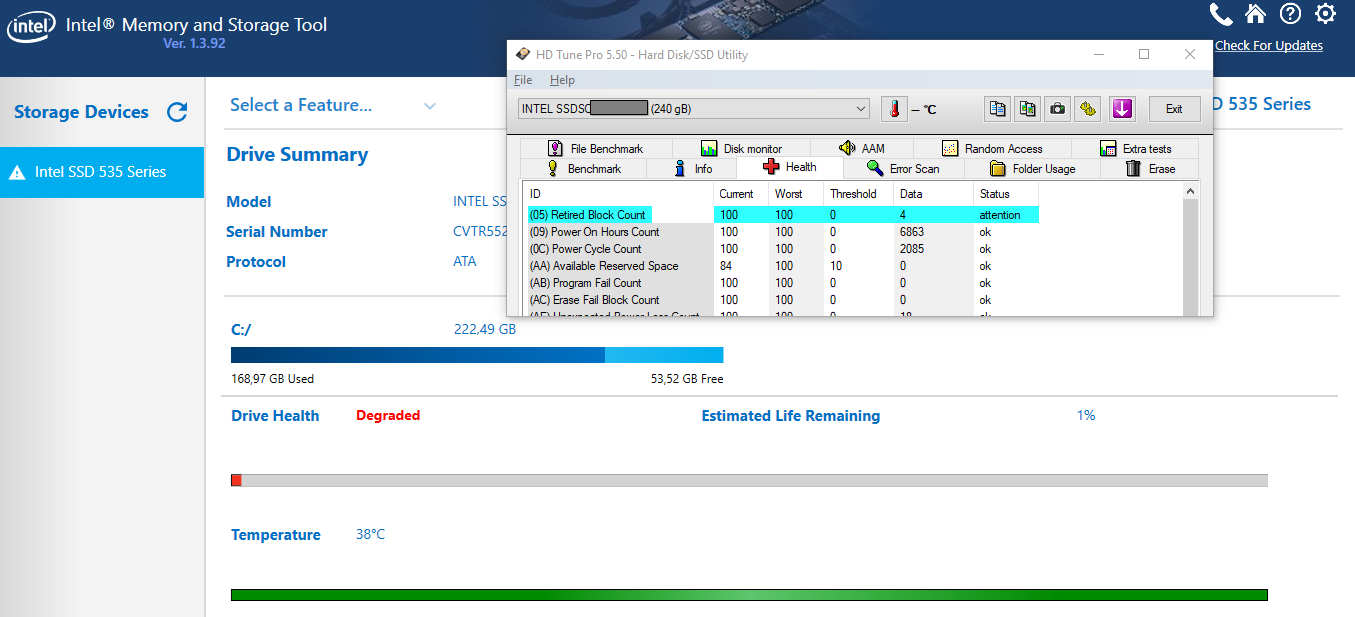This screenshot has height=617, width=1355.
Task: Select Intel SSD 535 Series in sidebar
Action: (x=102, y=172)
